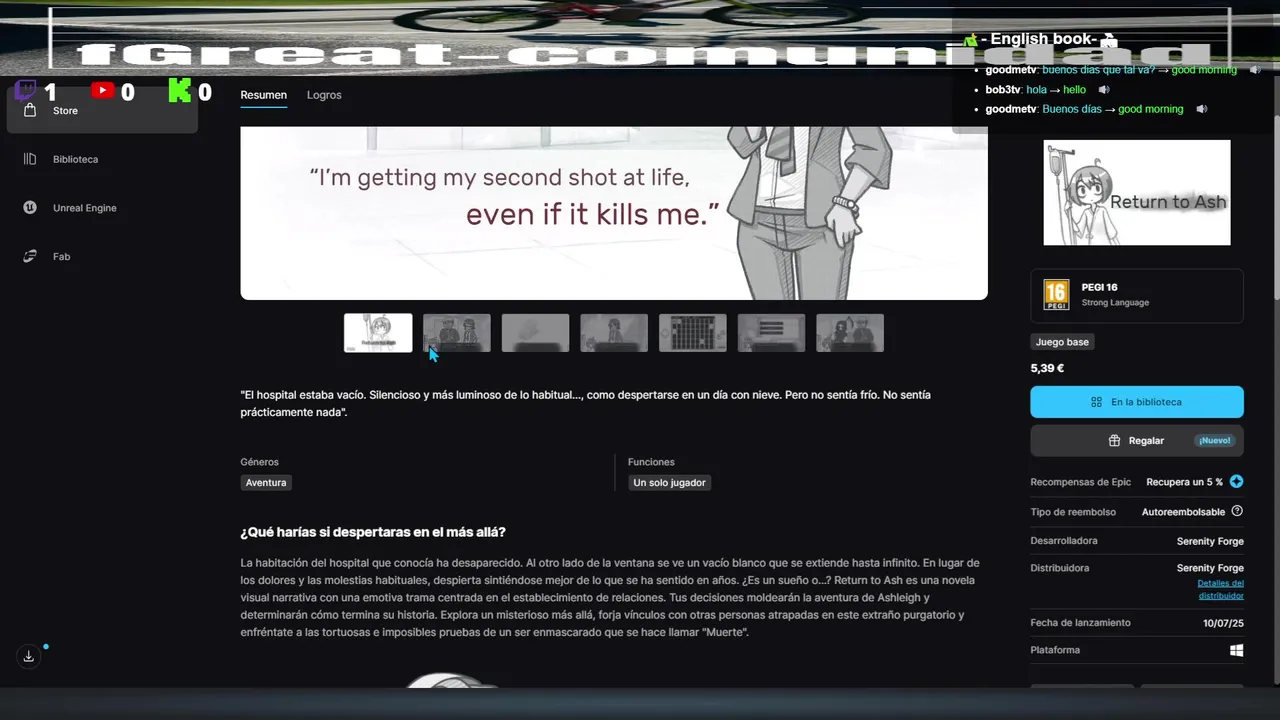Viewport: 1280px width, 720px height.
Task: Click the Fecha de lanzamiento label
Action: (x=1081, y=623)
